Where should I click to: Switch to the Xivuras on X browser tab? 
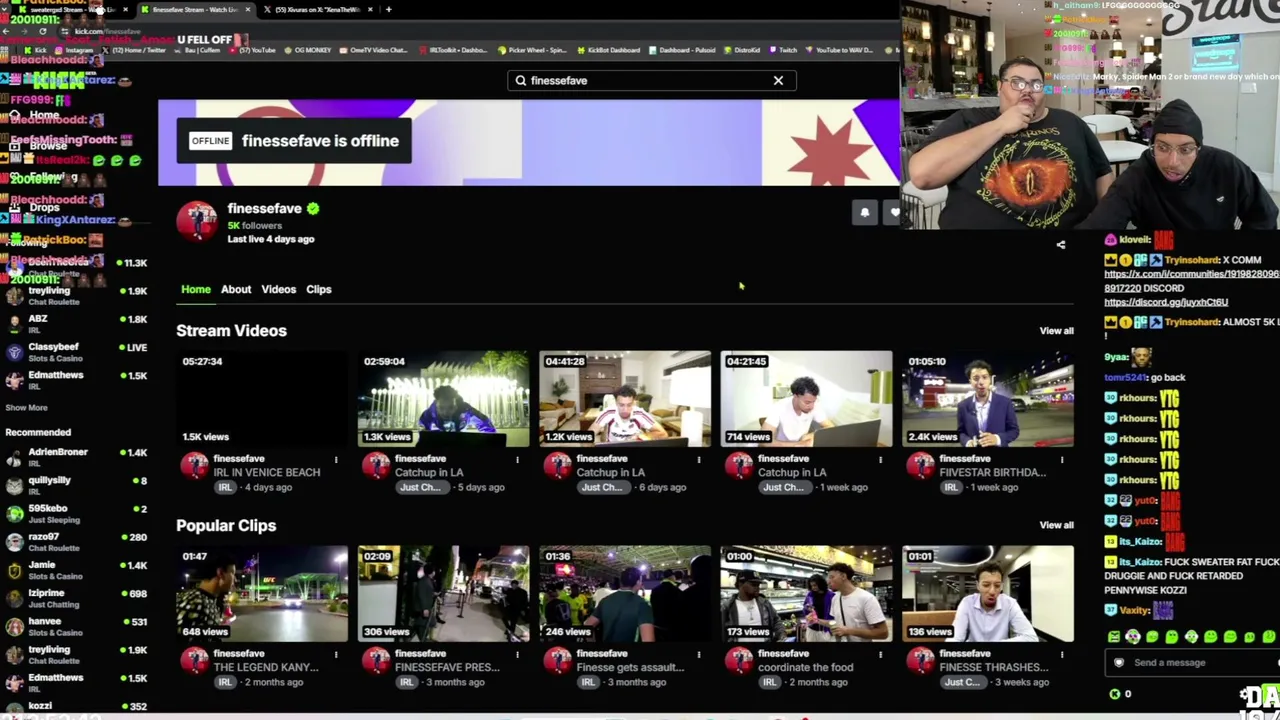(317, 9)
